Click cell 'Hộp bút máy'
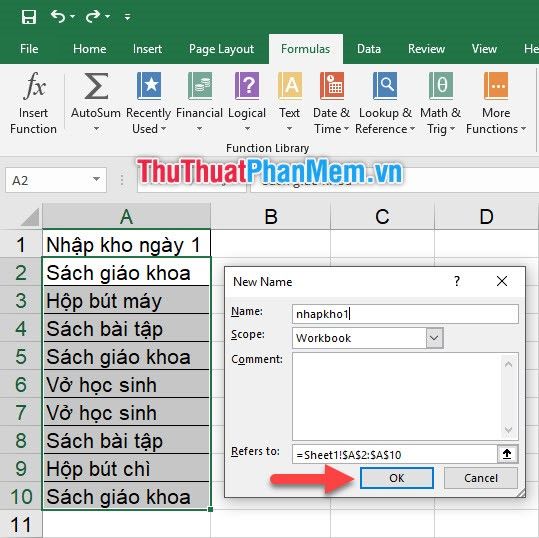Image resolution: width=539 pixels, height=538 pixels. tap(126, 300)
